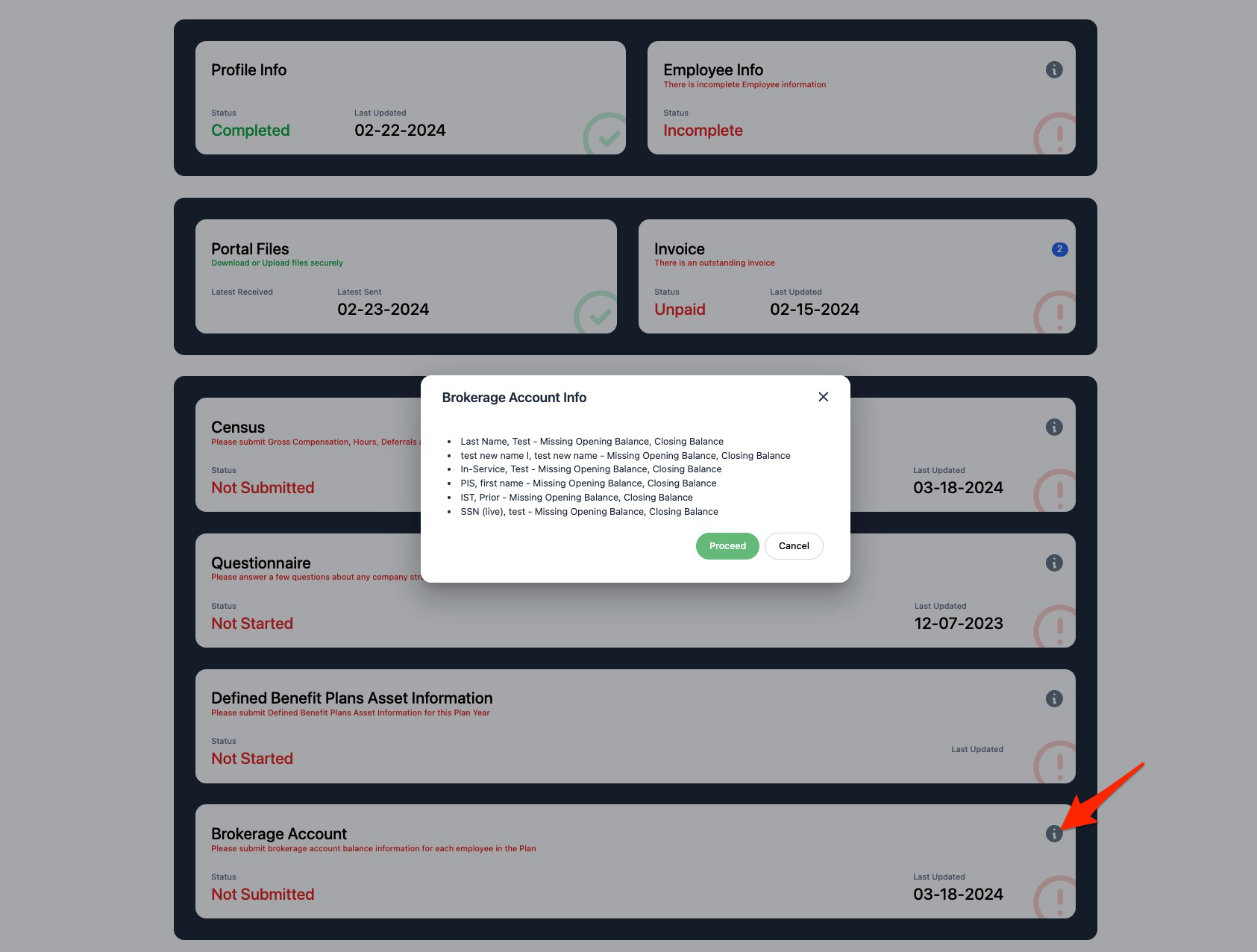Click the Unpaid invoice status text
The width and height of the screenshot is (1257, 952).
680,310
